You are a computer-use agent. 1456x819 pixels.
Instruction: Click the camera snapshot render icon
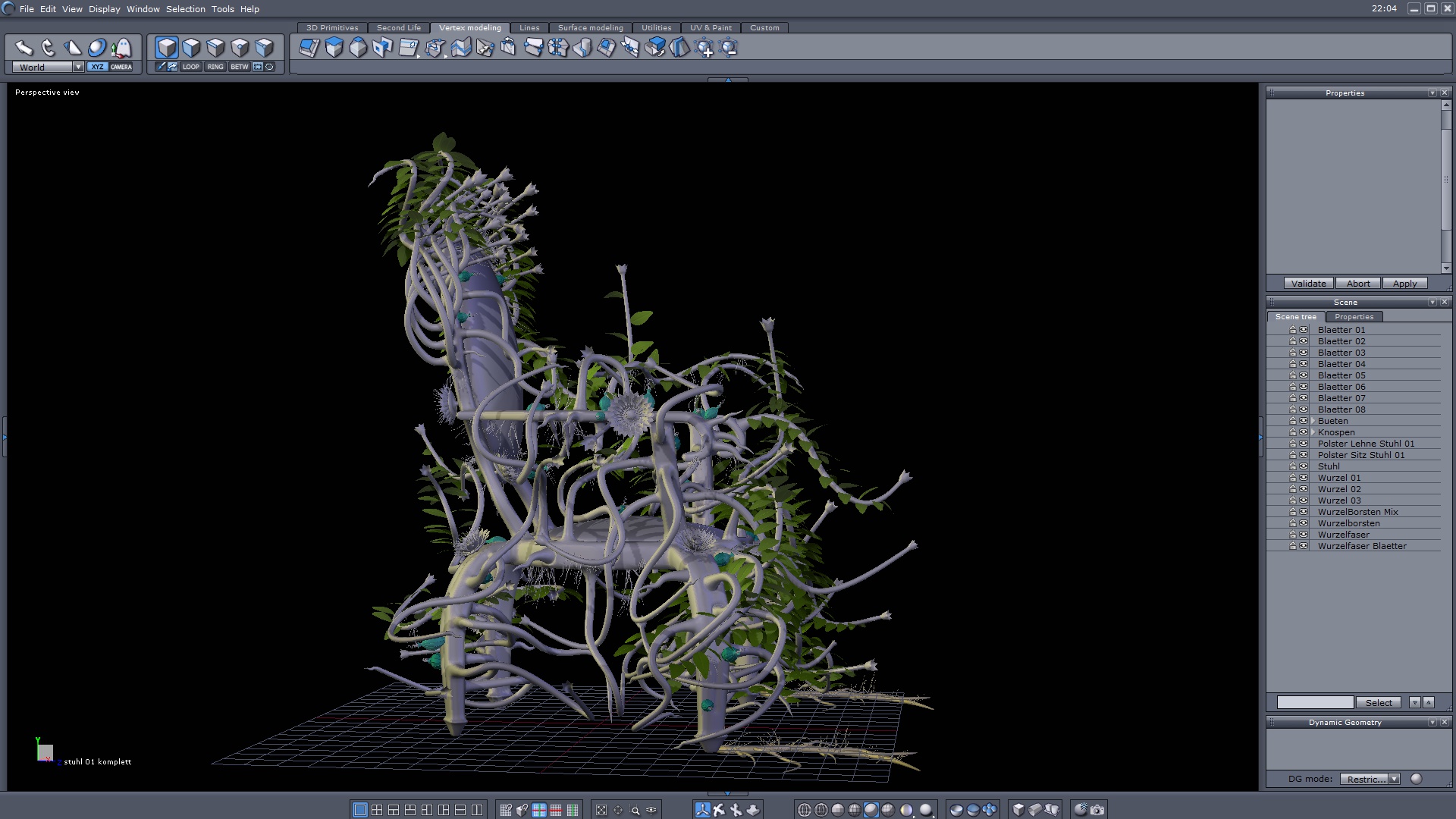1097,810
